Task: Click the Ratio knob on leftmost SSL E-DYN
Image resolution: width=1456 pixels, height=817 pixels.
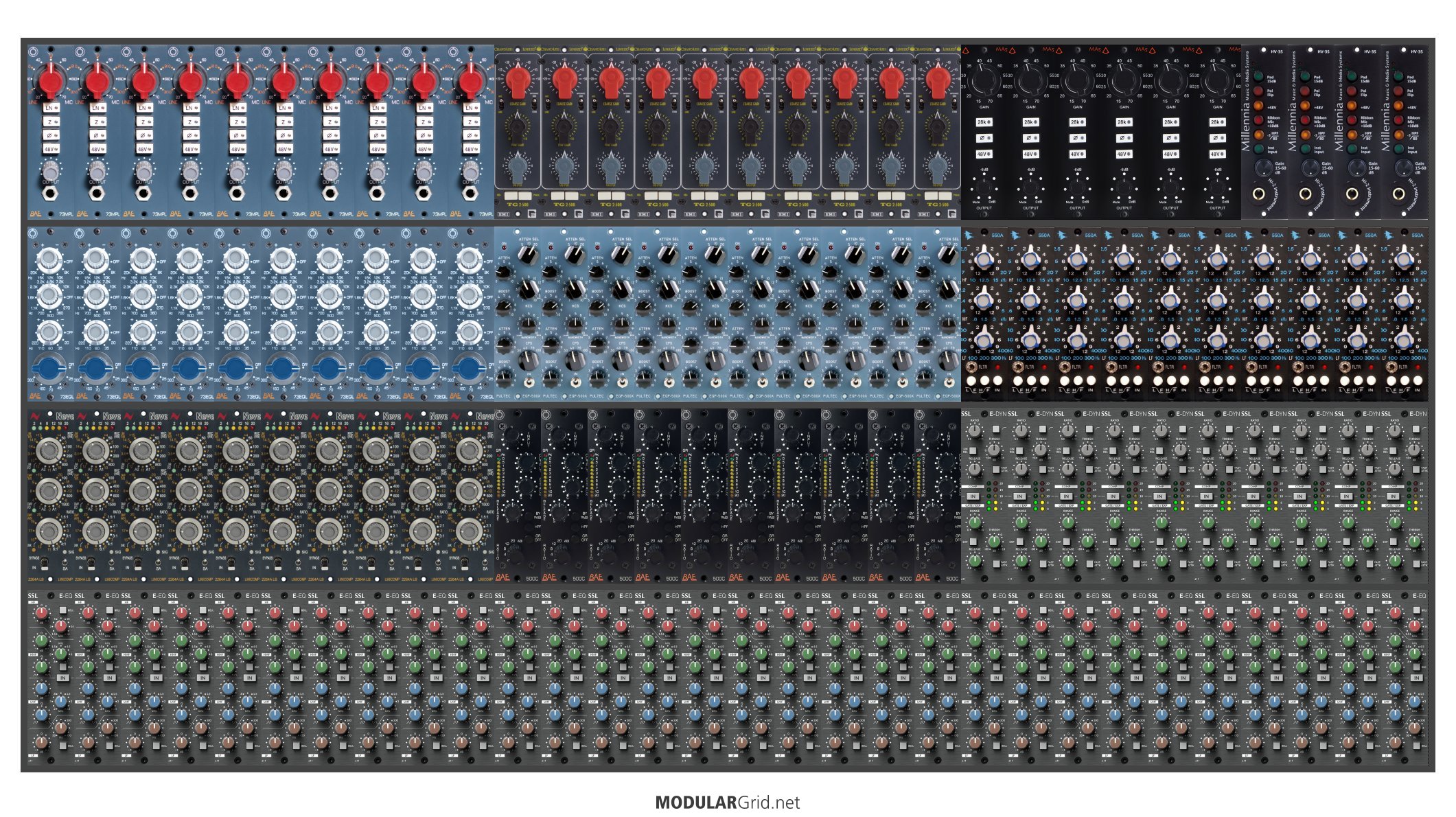Action: (x=975, y=430)
